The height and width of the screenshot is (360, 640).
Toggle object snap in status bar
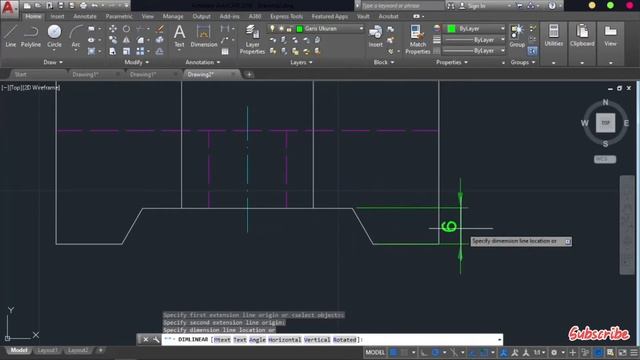[484, 352]
